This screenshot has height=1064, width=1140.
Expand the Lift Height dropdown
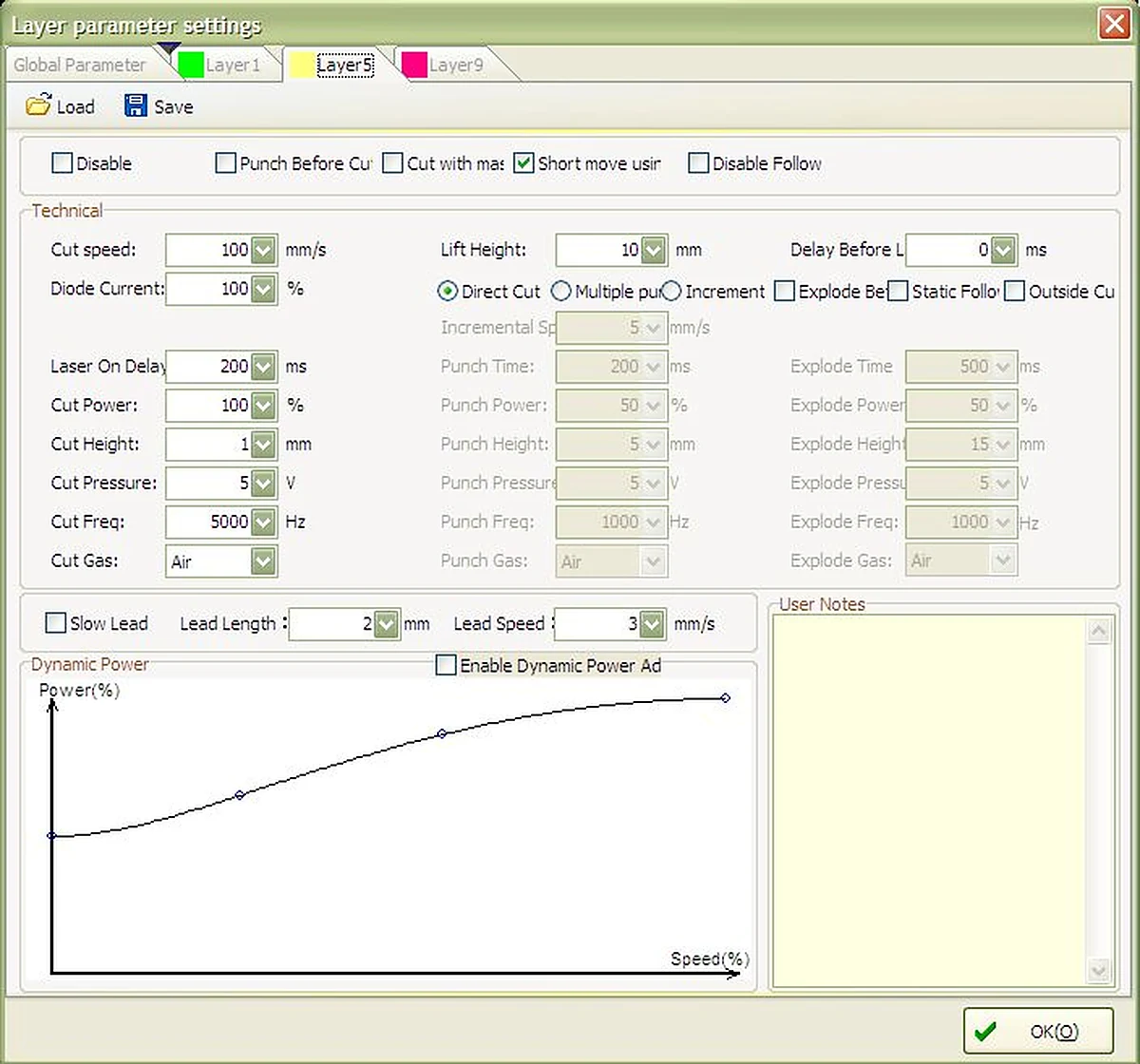(x=654, y=250)
